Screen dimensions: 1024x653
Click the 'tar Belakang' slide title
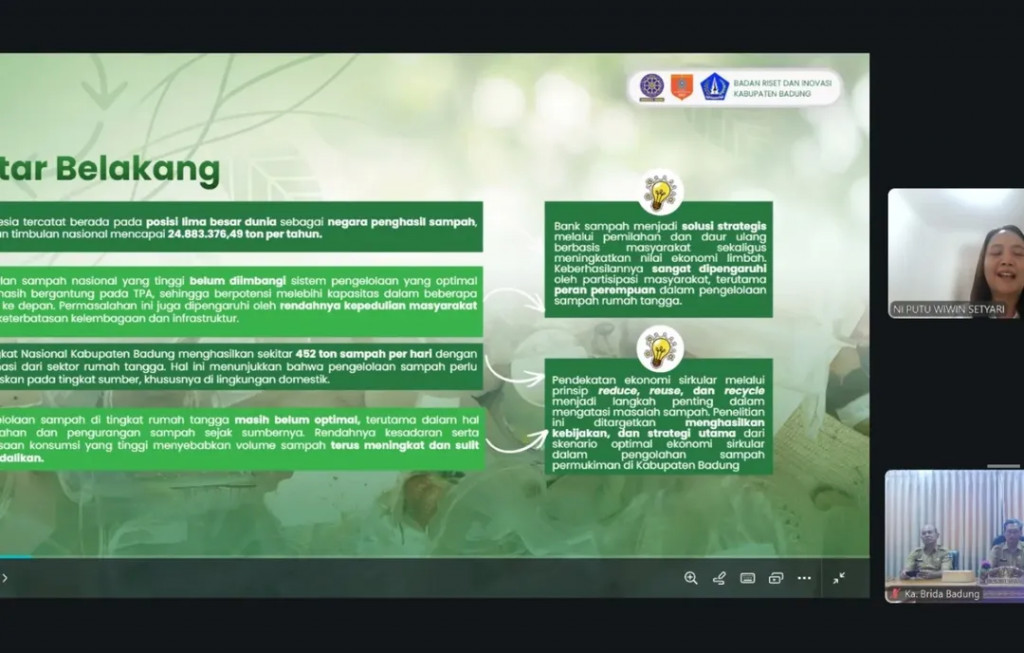[x=110, y=170]
